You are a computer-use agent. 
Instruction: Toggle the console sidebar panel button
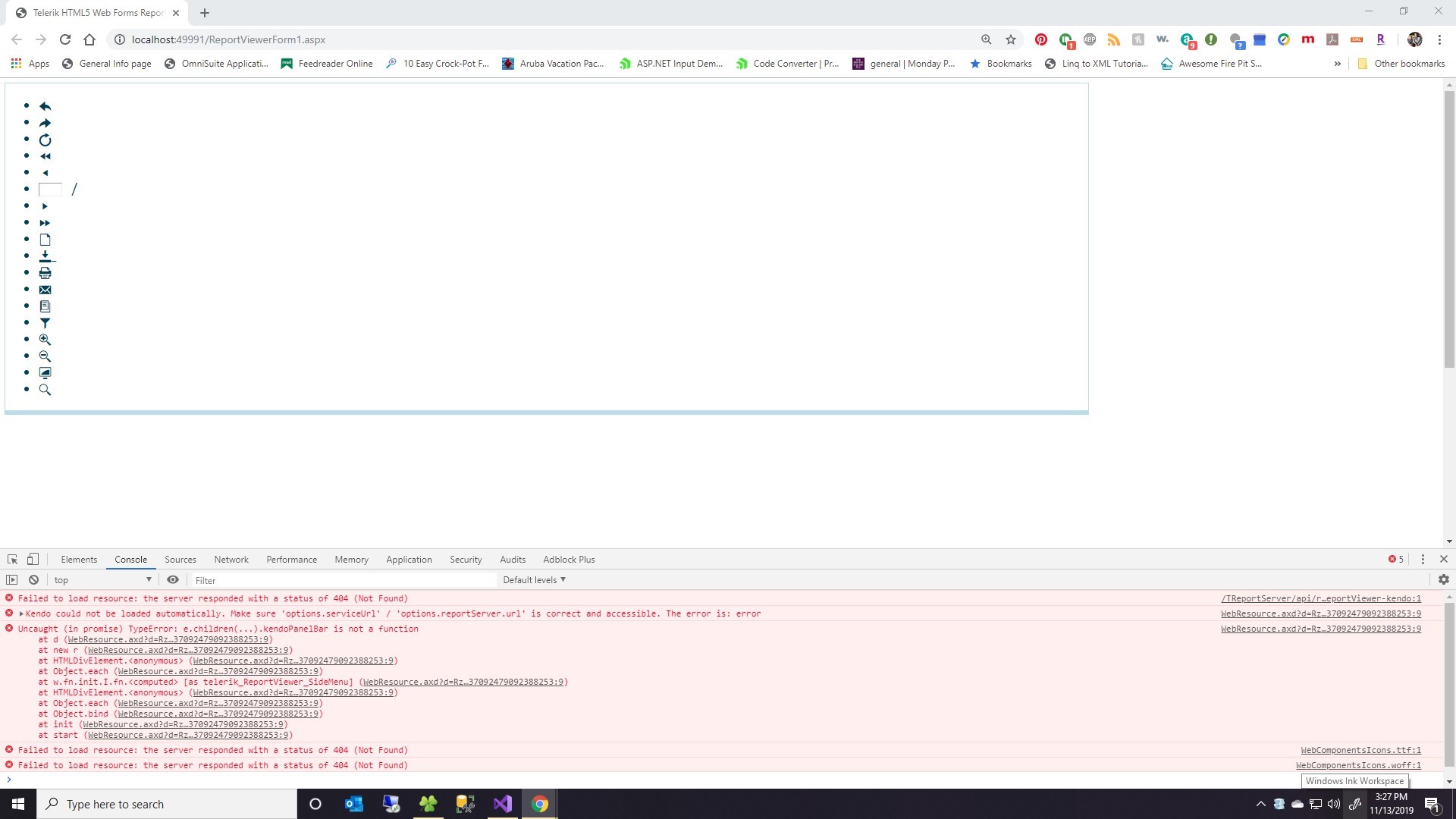point(11,580)
